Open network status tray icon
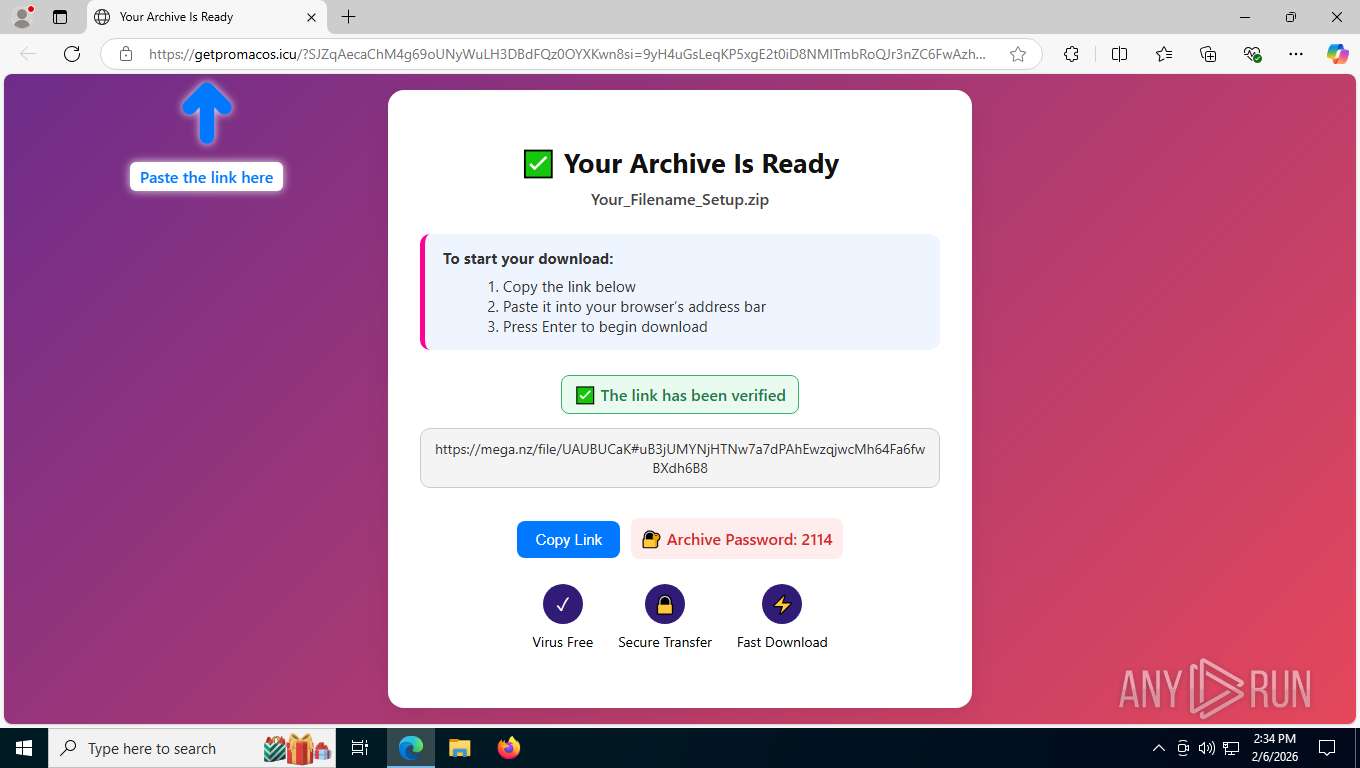This screenshot has width=1360, height=768. pyautogui.click(x=1232, y=748)
